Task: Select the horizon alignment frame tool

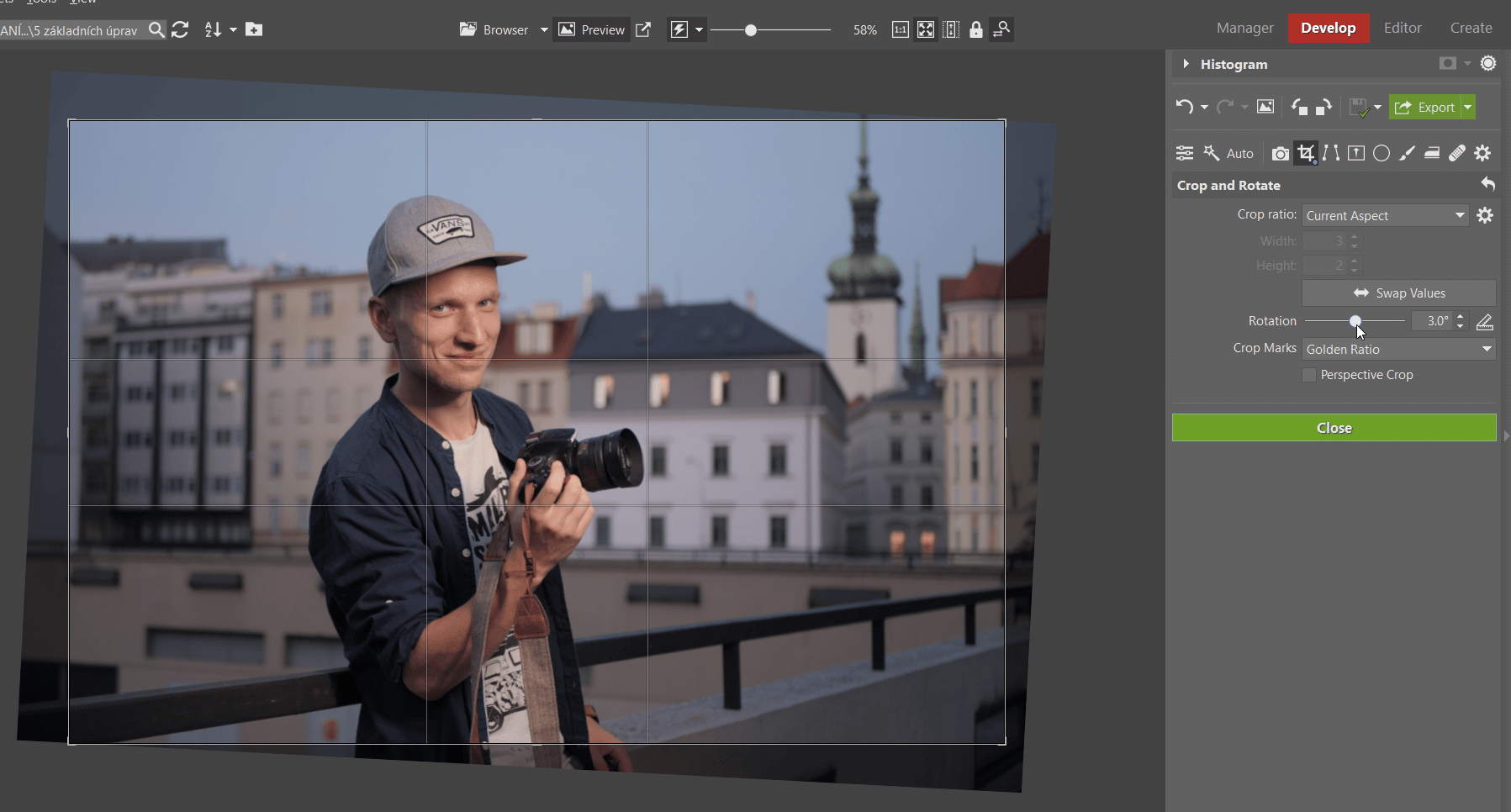Action: [1356, 153]
